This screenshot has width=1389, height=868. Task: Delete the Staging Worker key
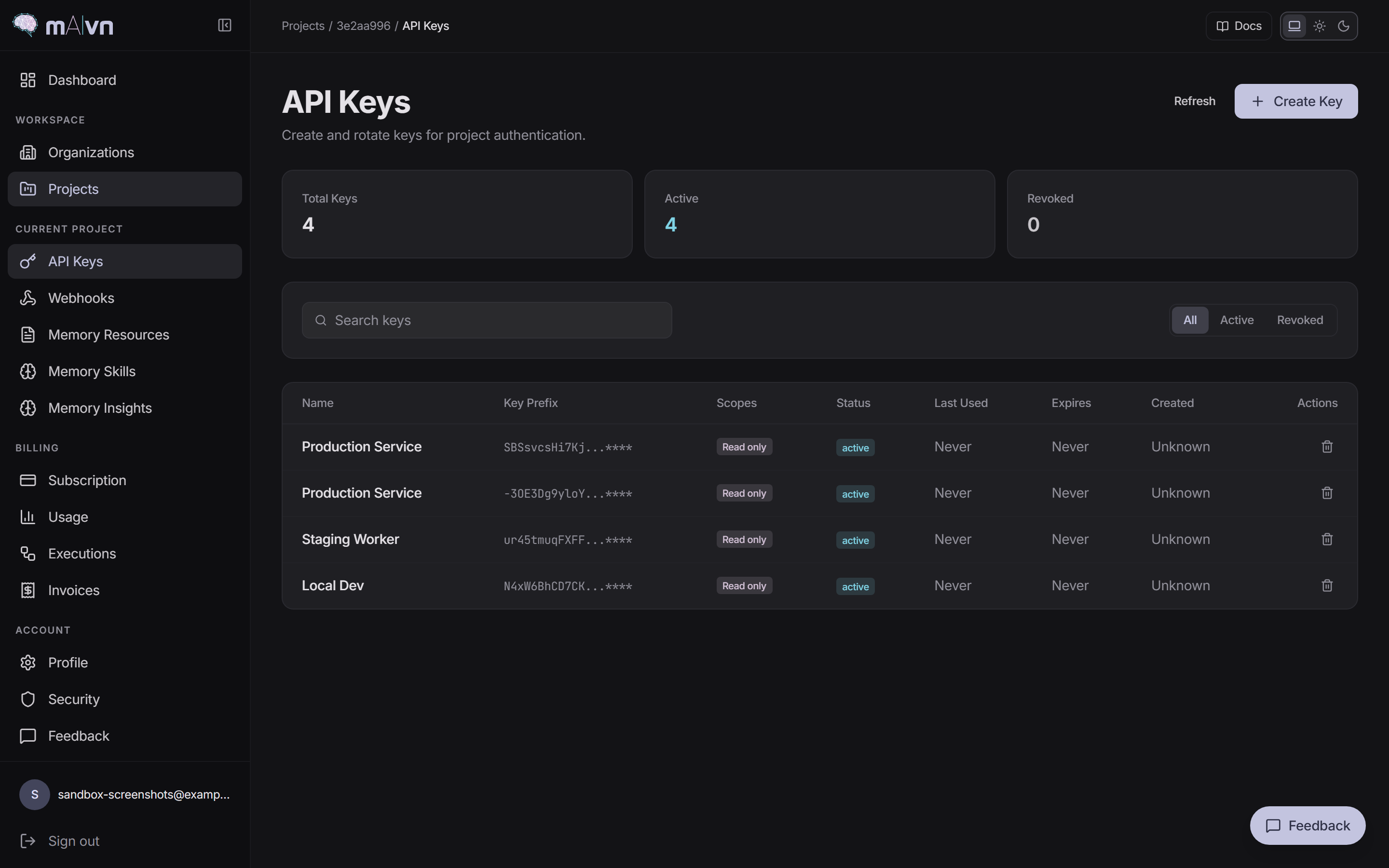(1327, 539)
